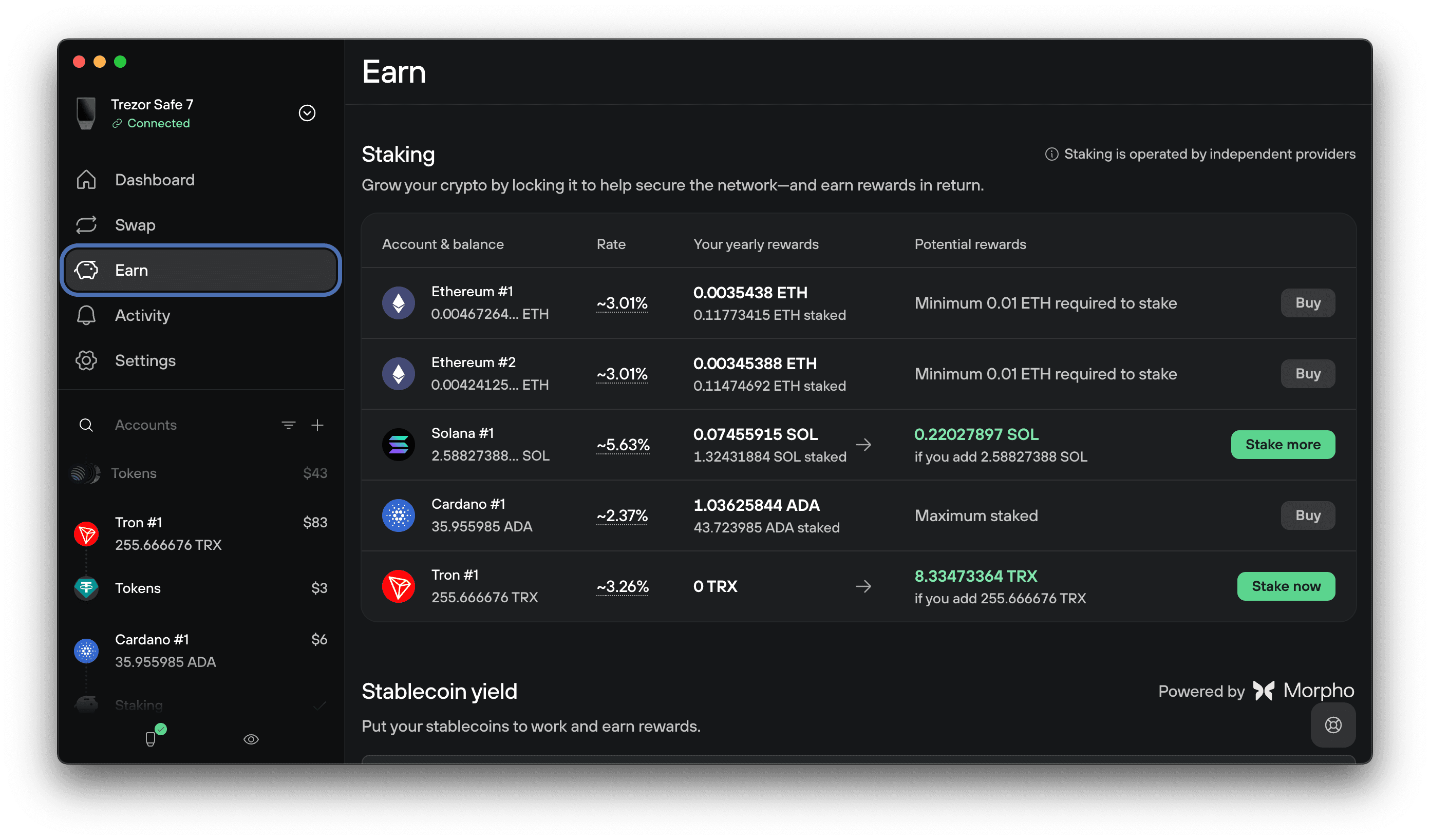This screenshot has width=1430, height=840.
Task: Click '1.03625844 ADA' yearly reward
Action: coord(757,505)
